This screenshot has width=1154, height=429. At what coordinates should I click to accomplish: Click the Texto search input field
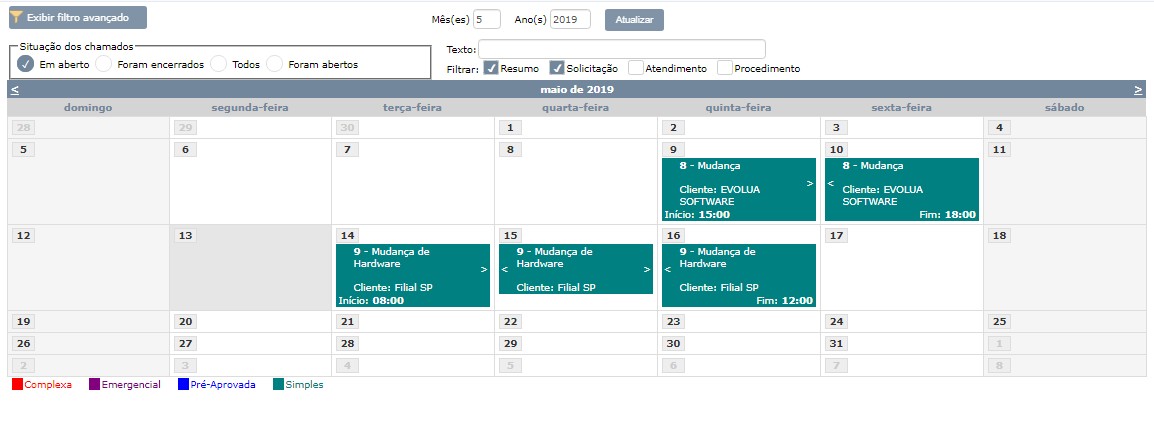click(x=621, y=49)
